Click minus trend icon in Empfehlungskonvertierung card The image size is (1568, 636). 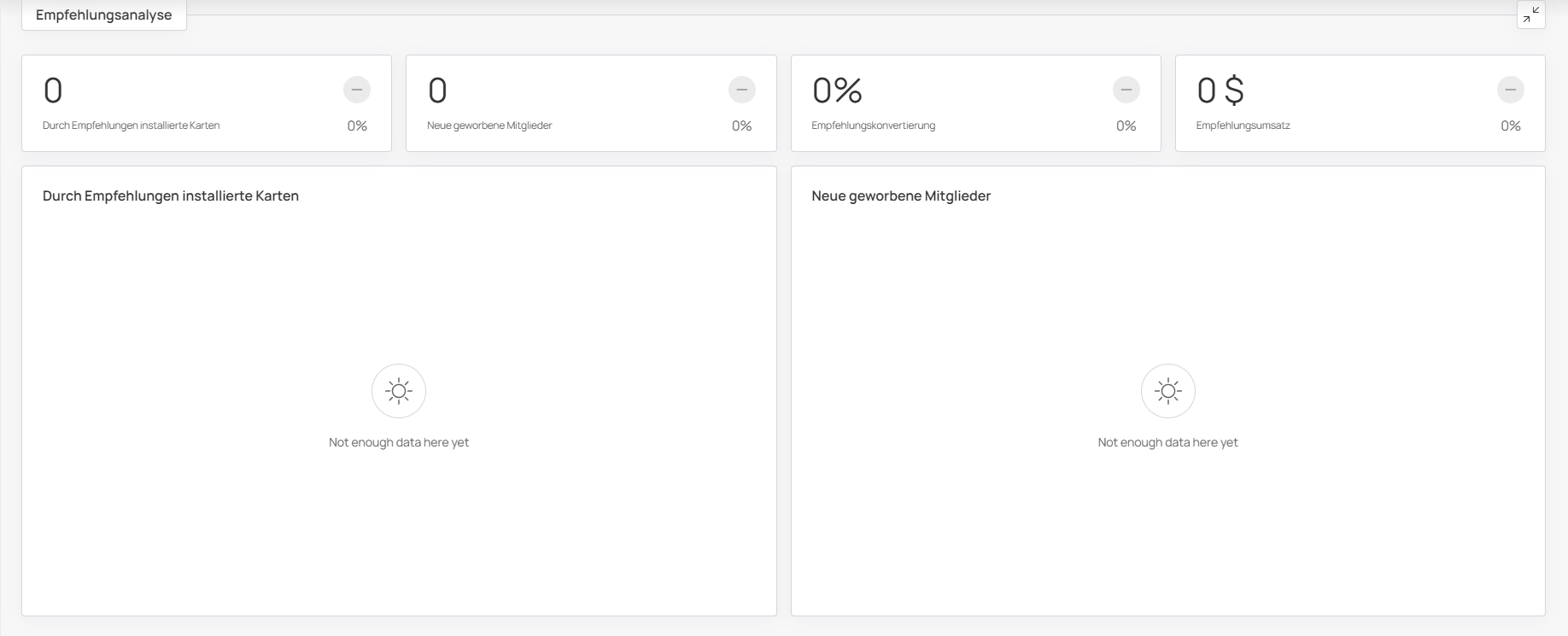pyautogui.click(x=1126, y=90)
